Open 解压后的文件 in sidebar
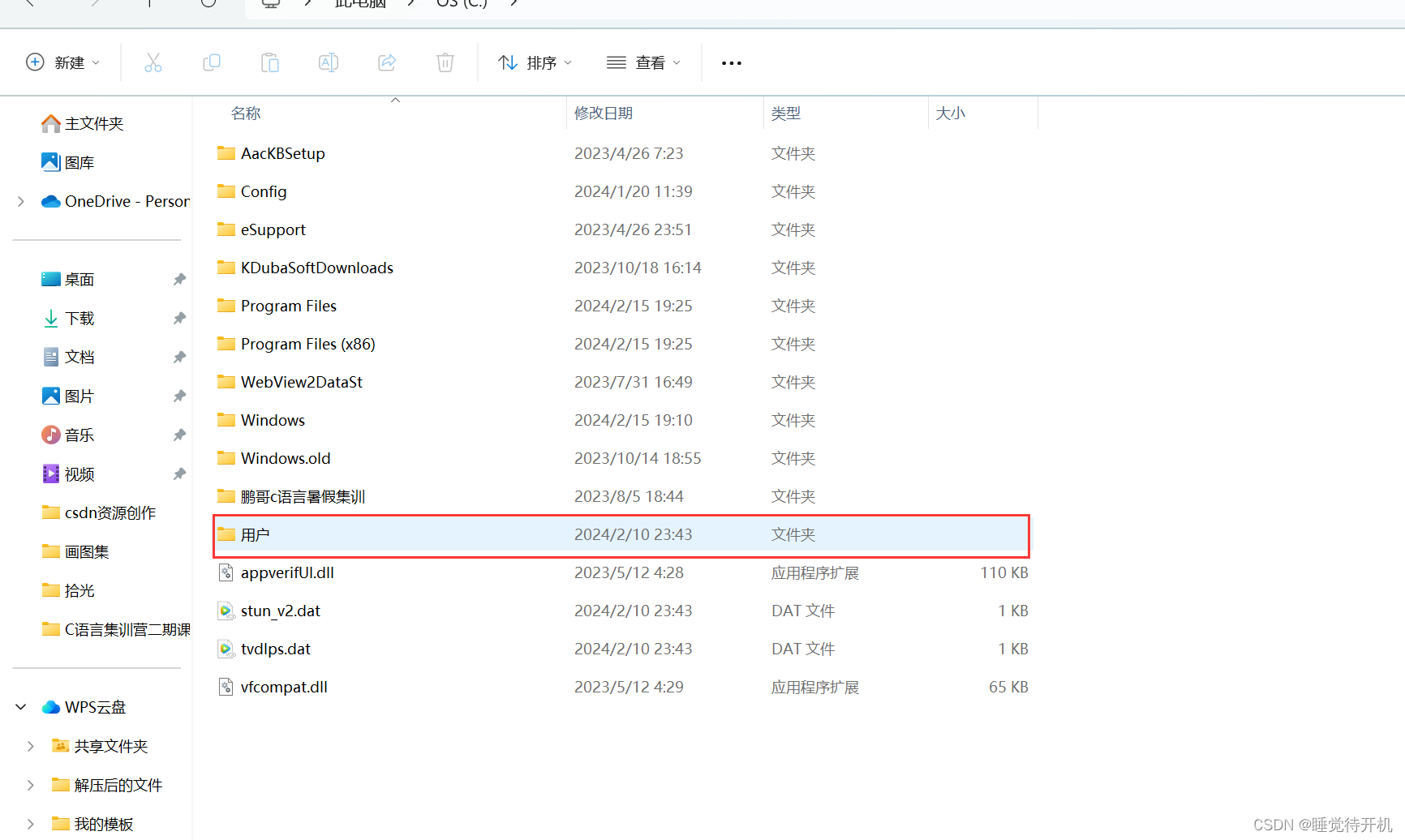This screenshot has height=840, width=1405. (x=107, y=785)
